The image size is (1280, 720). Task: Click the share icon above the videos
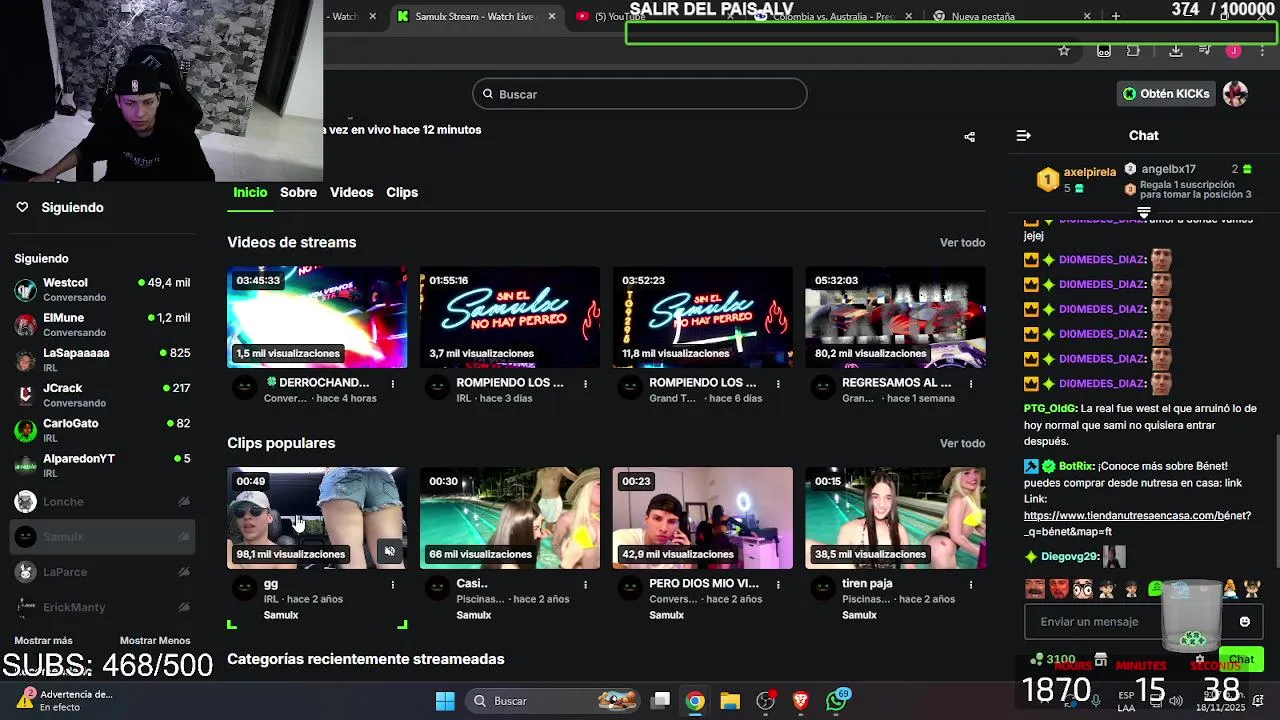pos(969,137)
